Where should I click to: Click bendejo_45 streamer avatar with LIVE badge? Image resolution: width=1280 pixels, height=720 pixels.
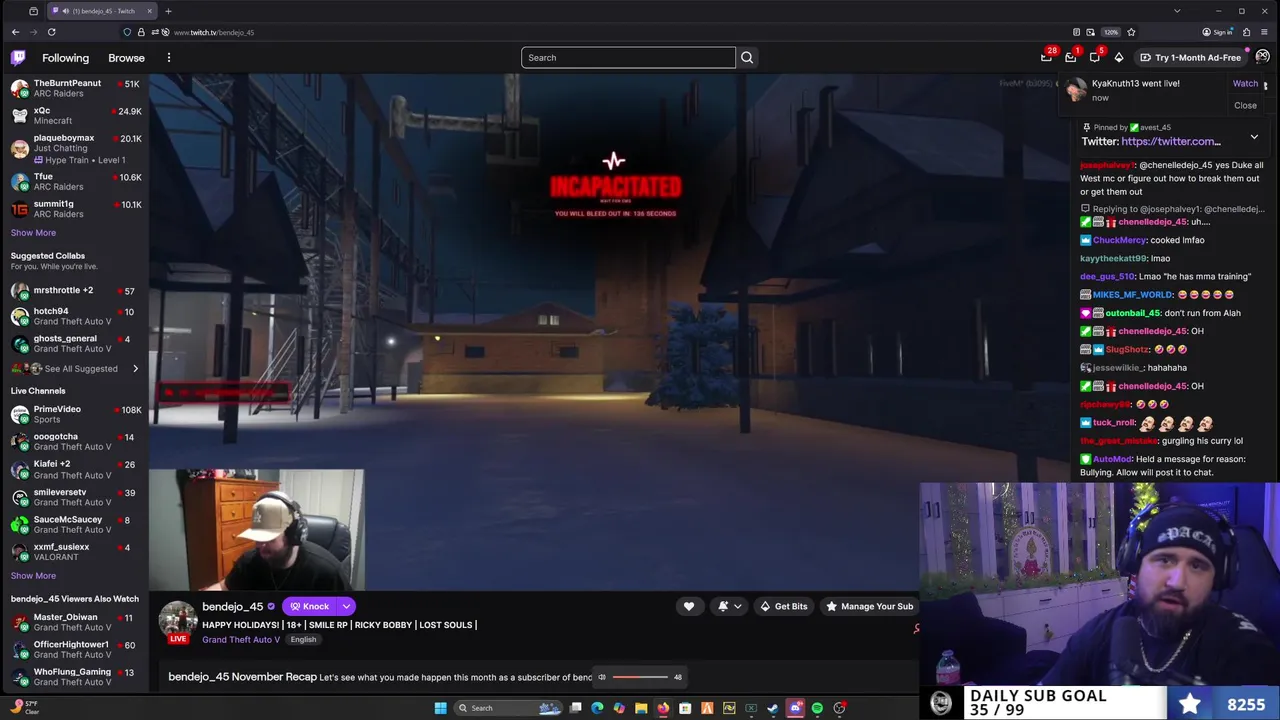(x=178, y=621)
